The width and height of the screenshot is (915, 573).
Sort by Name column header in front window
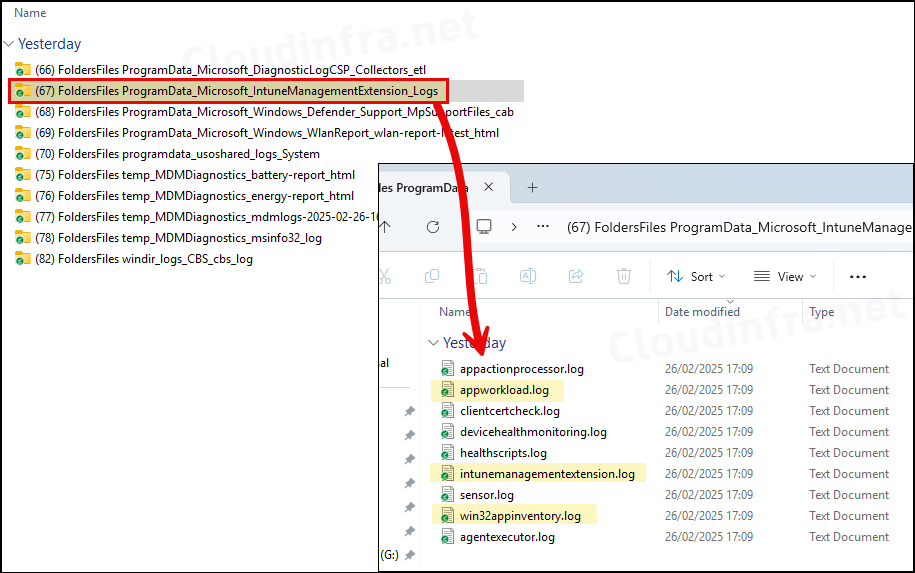click(x=455, y=312)
